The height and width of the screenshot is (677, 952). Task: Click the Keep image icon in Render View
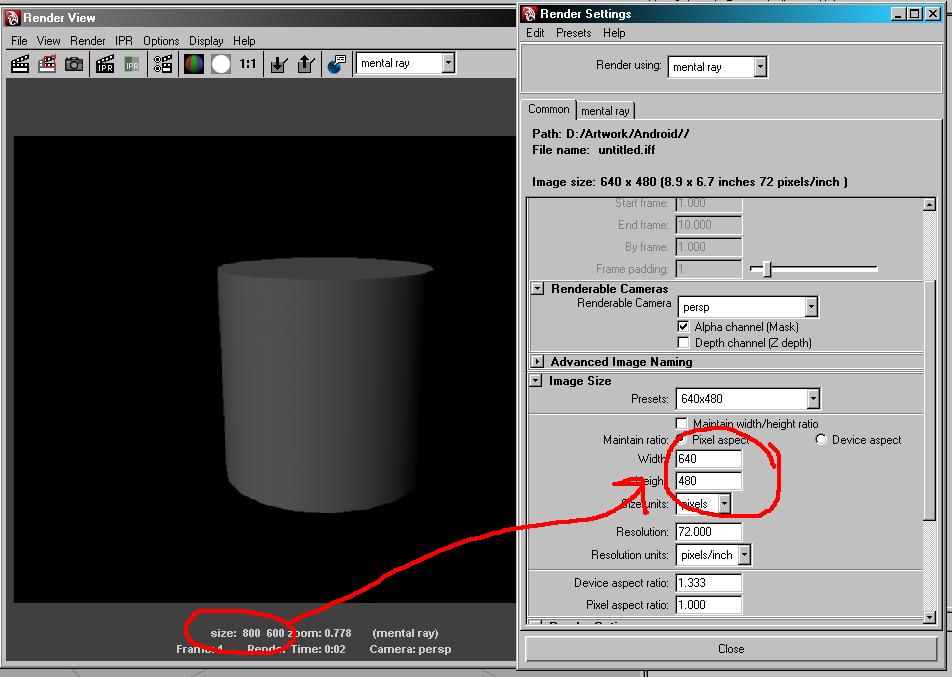(x=279, y=64)
